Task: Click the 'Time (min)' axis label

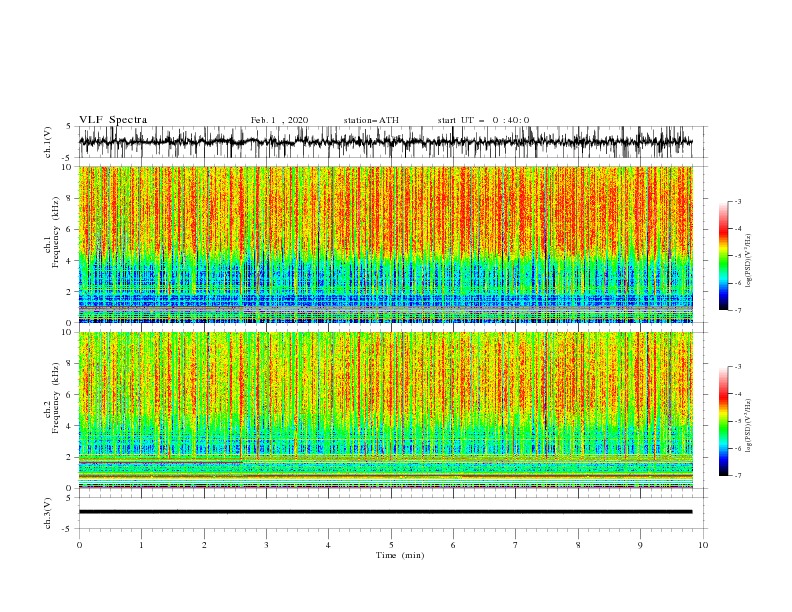Action: pyautogui.click(x=400, y=555)
